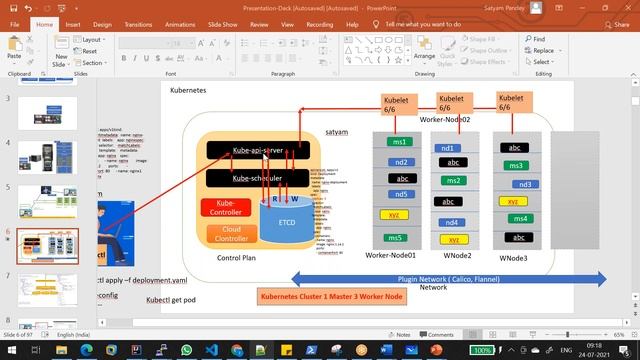Toggle the bullets list button
This screenshot has height=360, width=640.
tap(245, 43)
